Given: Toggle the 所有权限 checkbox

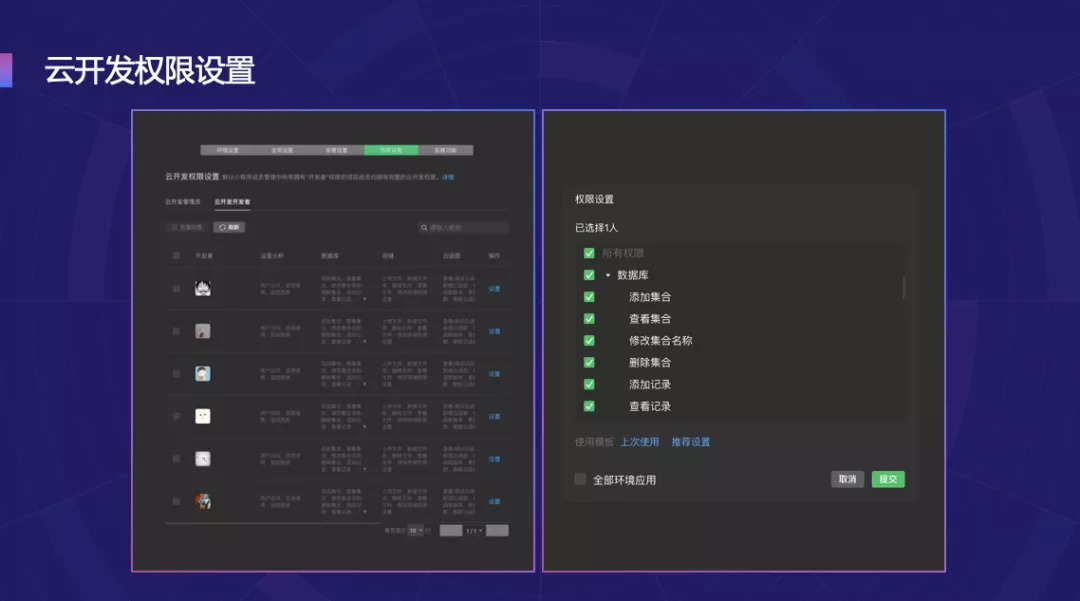Looking at the screenshot, I should tap(589, 253).
